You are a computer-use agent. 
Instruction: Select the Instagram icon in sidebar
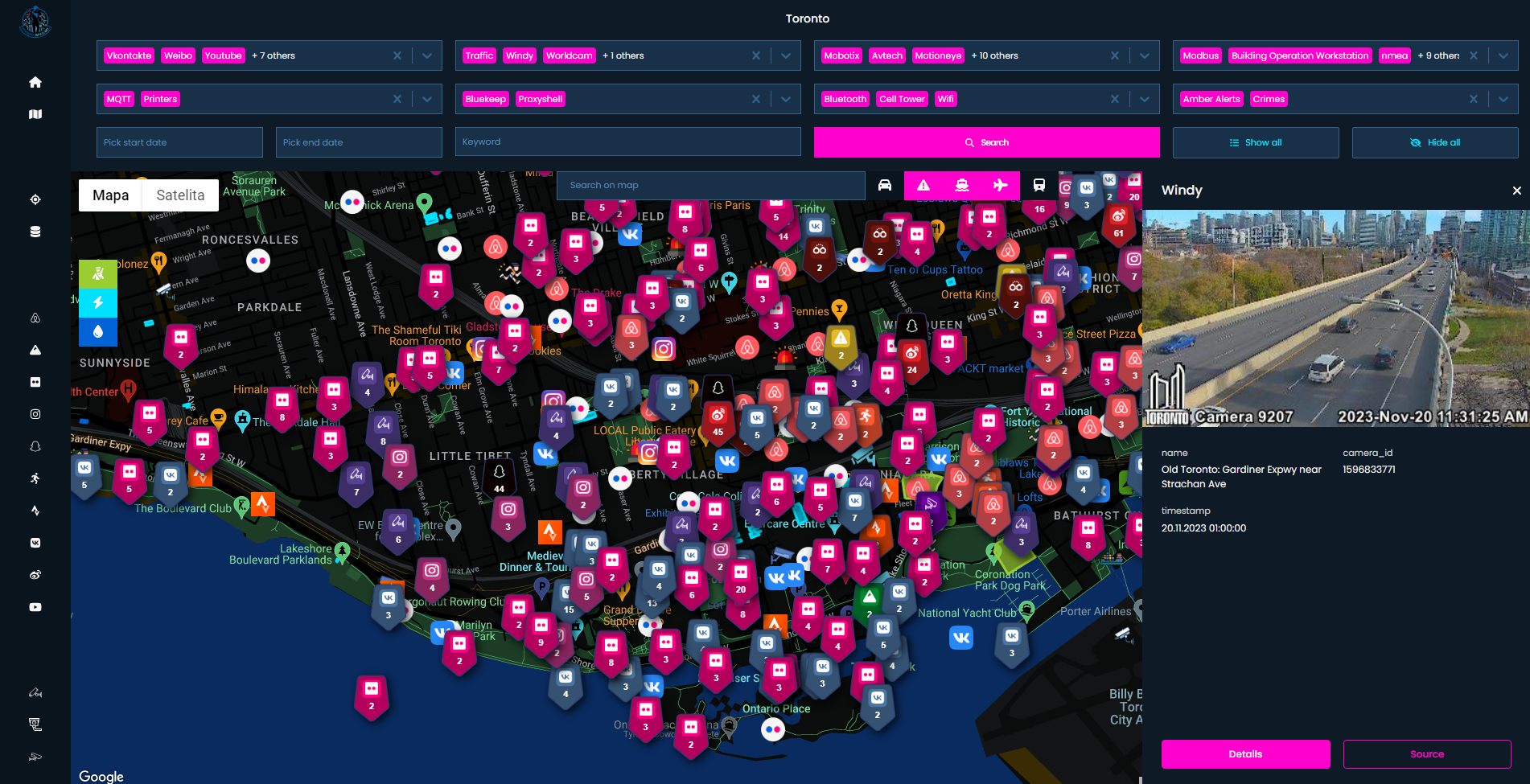(35, 414)
